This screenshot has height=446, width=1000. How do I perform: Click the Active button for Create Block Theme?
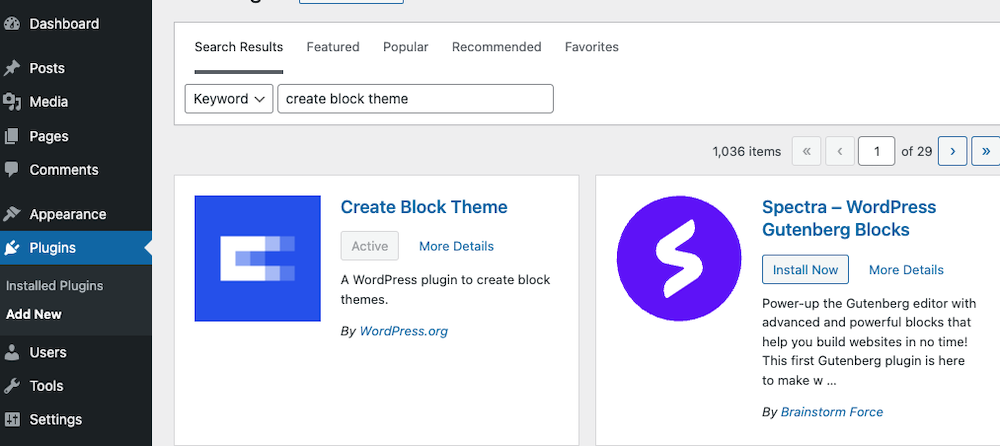[370, 246]
